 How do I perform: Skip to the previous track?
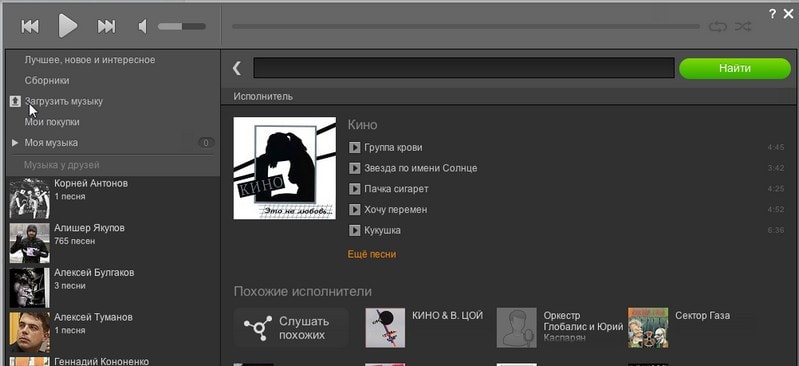point(30,26)
